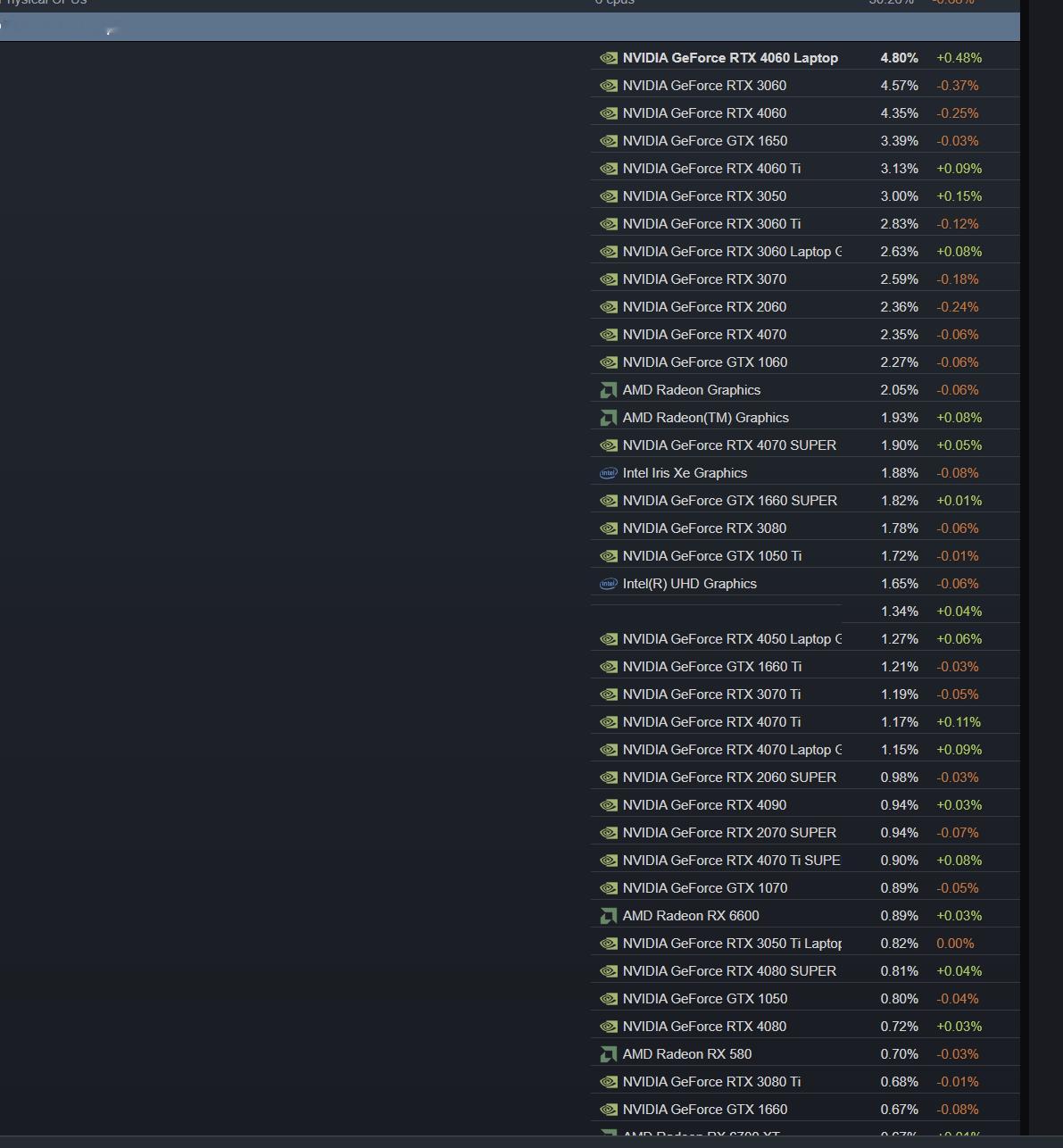Click the +0.11% change for RTX 4070 Ti

coord(959,722)
